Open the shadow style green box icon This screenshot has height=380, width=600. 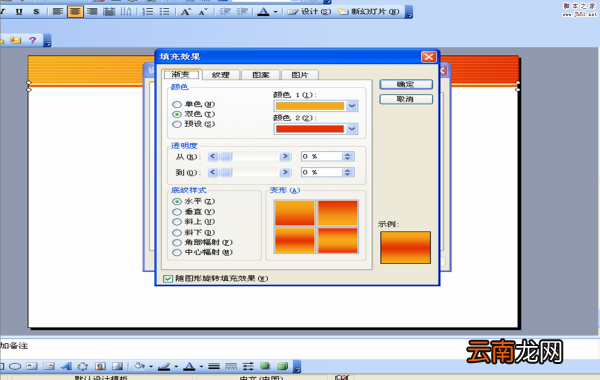point(265,366)
